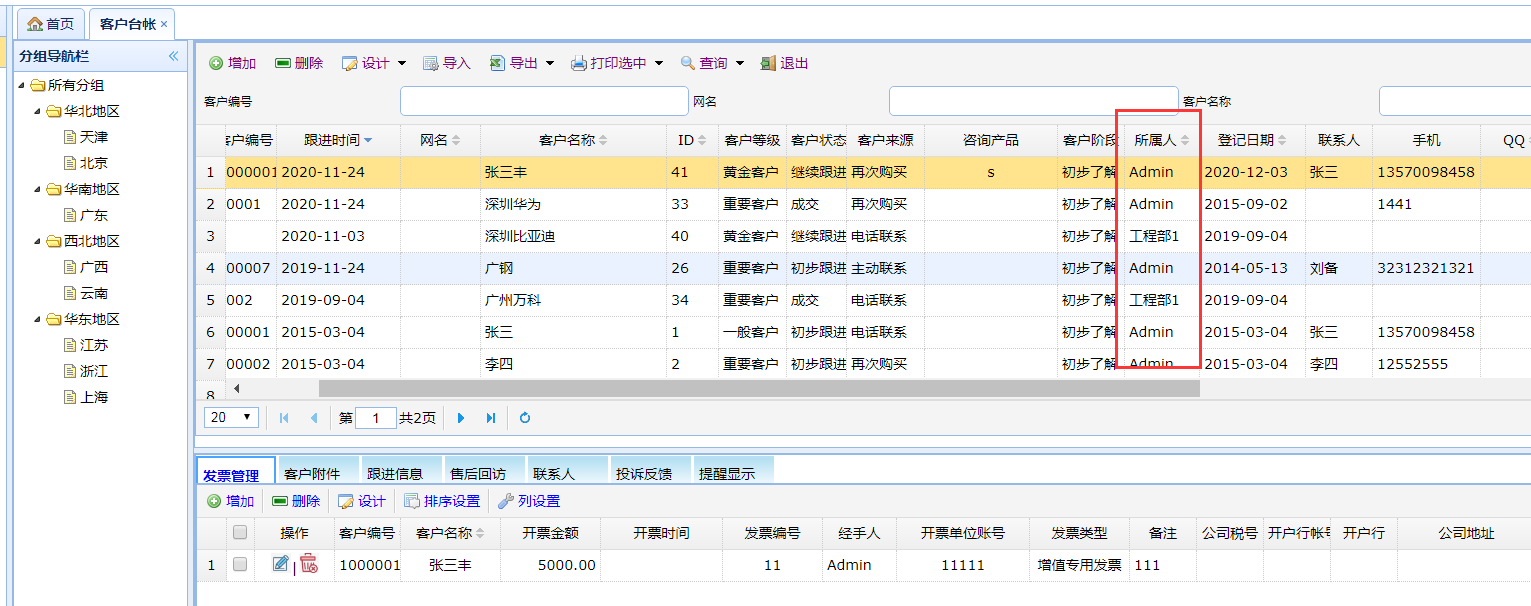Open the 设计 menu in the top toolbar

click(x=374, y=63)
